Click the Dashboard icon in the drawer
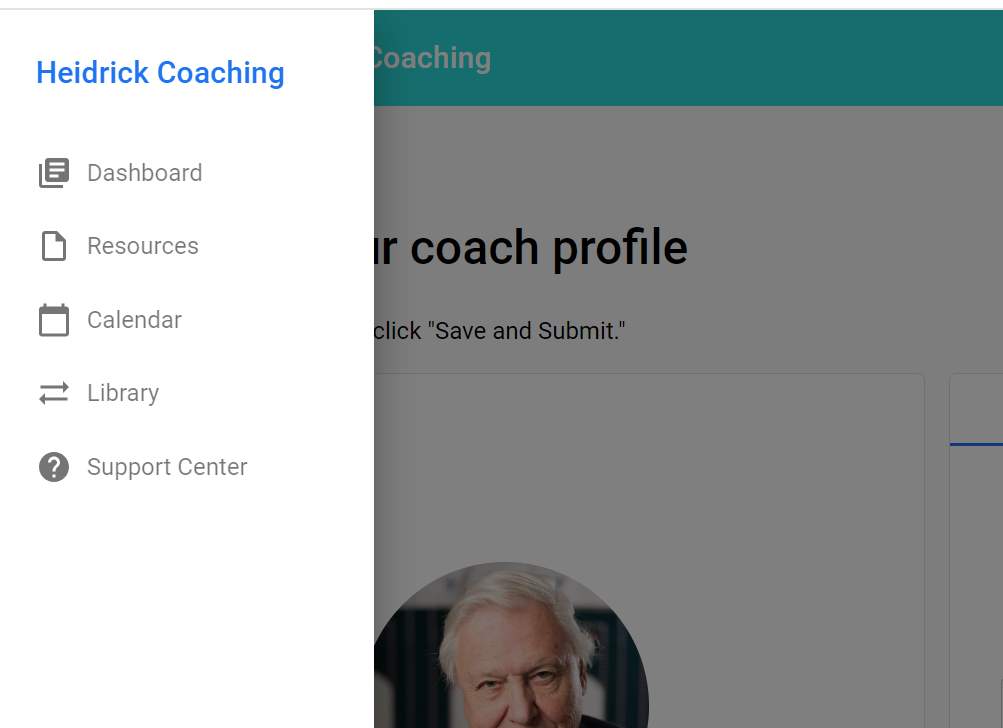 pyautogui.click(x=54, y=173)
